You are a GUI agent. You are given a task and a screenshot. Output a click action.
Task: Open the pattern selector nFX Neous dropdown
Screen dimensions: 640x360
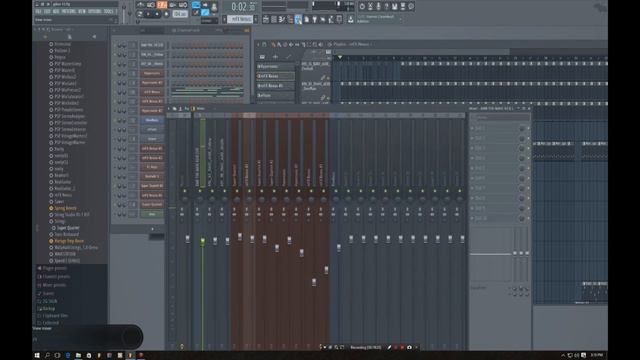[240, 19]
